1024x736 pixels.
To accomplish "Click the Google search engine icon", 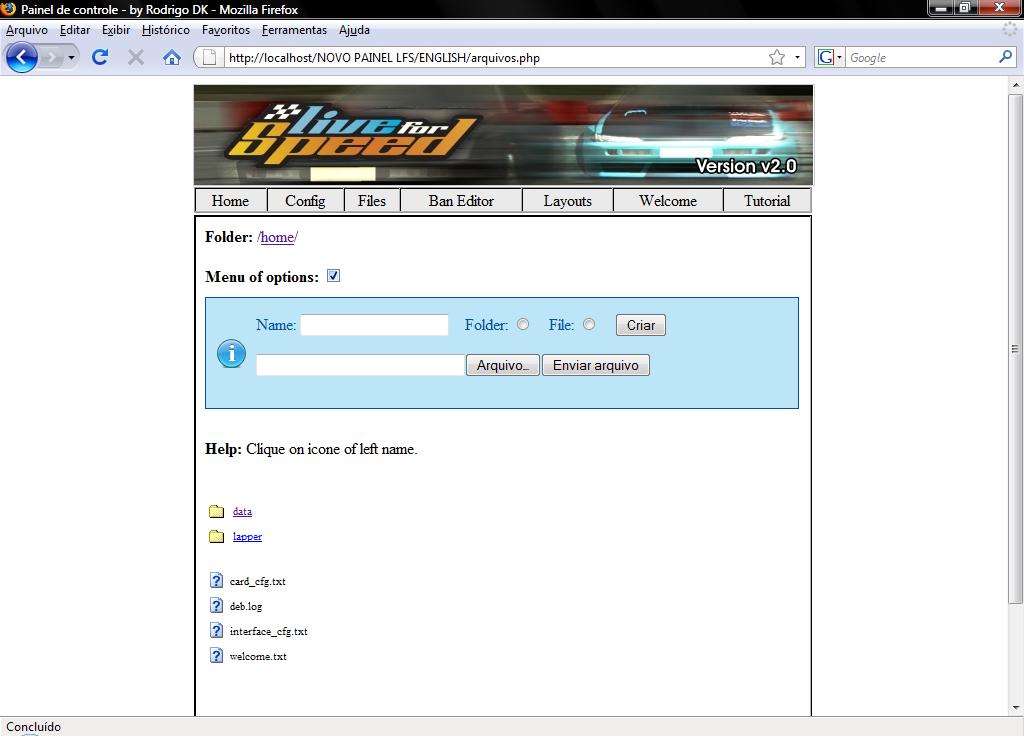I will [x=825, y=57].
